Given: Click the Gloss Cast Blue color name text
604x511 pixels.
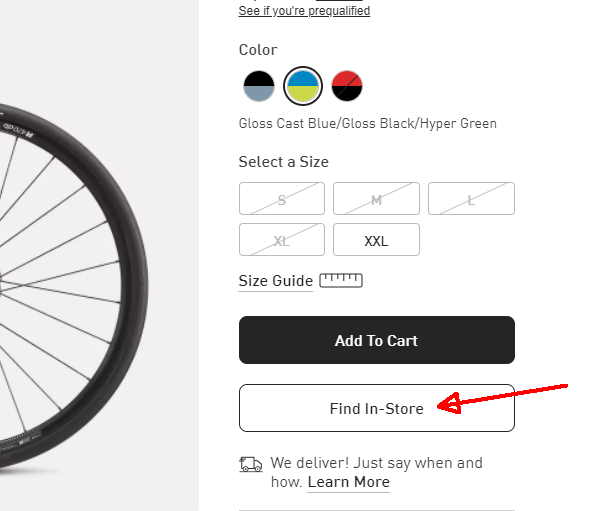Looking at the screenshot, I should coord(367,124).
